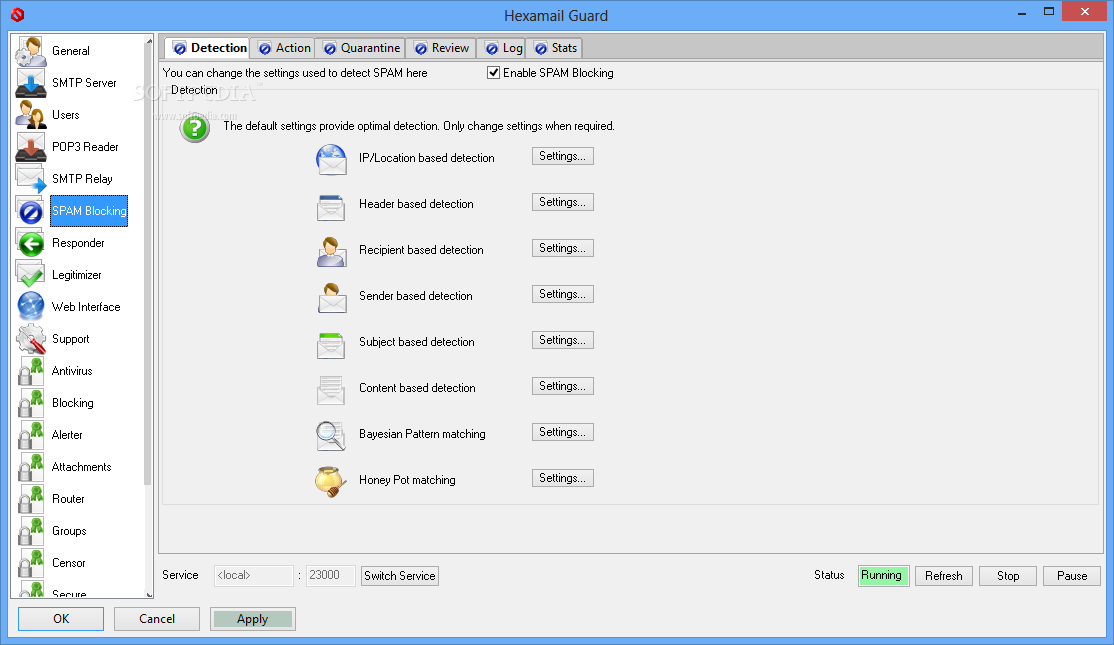The width and height of the screenshot is (1114, 645).
Task: Select the Censor padlock icon
Action: [x=31, y=563]
